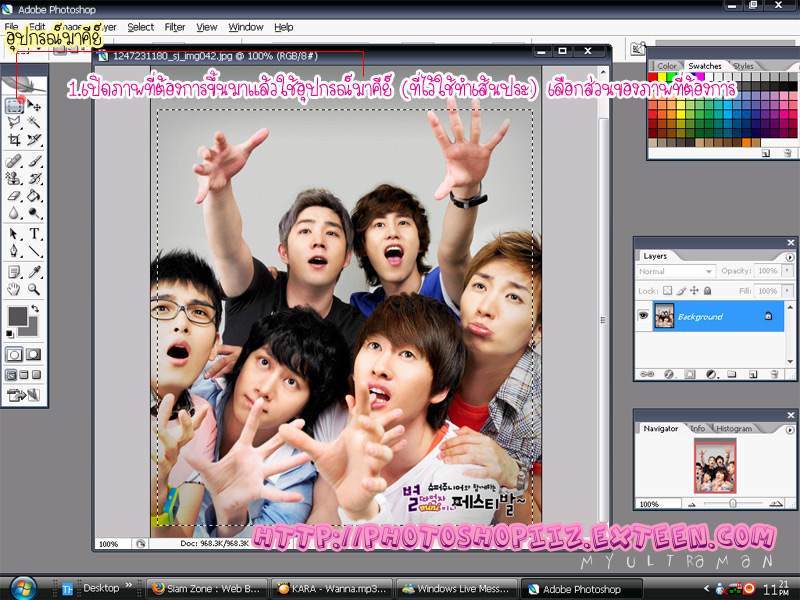Toggle lock position in Layers panel

pos(694,291)
